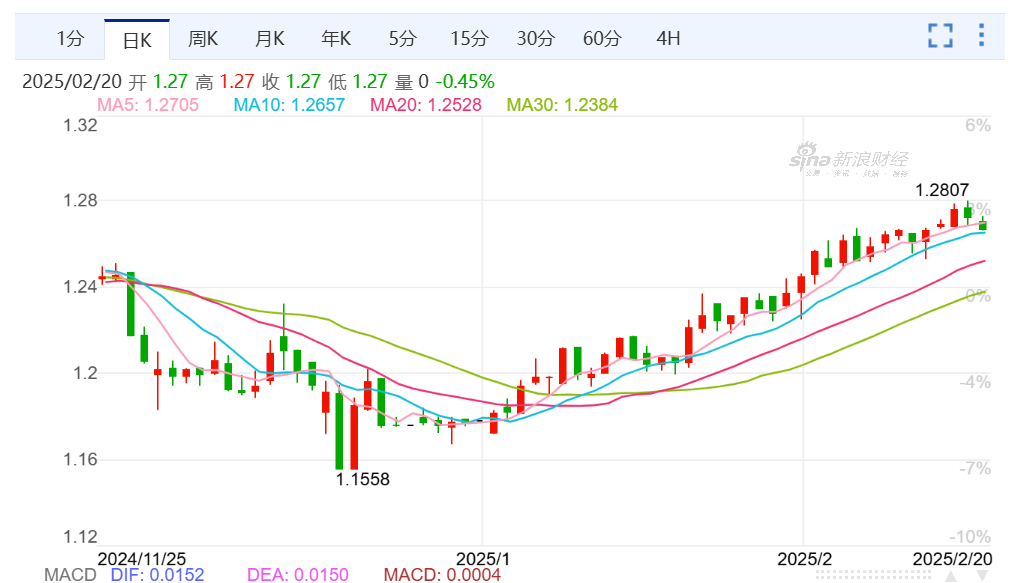
Task: Click the DIF: 0.0152 value
Action: [x=157, y=575]
